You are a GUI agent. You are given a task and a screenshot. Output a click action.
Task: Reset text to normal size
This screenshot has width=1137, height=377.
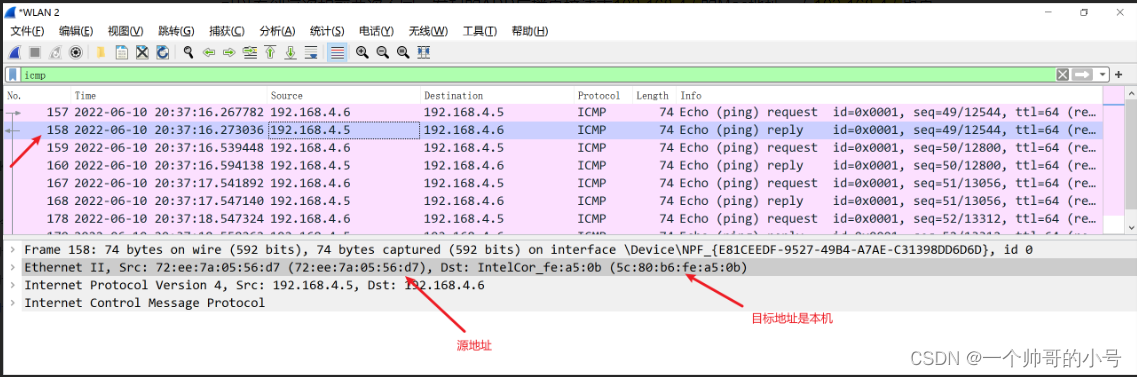click(403, 52)
